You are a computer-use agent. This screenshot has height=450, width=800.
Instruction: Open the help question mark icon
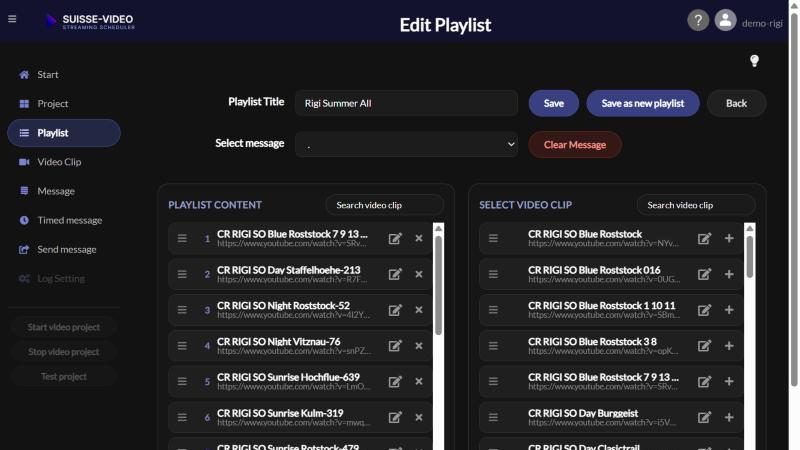(698, 20)
